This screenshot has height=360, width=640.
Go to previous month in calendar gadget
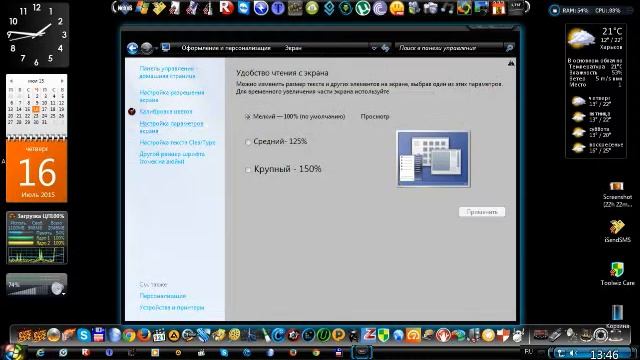11,81
